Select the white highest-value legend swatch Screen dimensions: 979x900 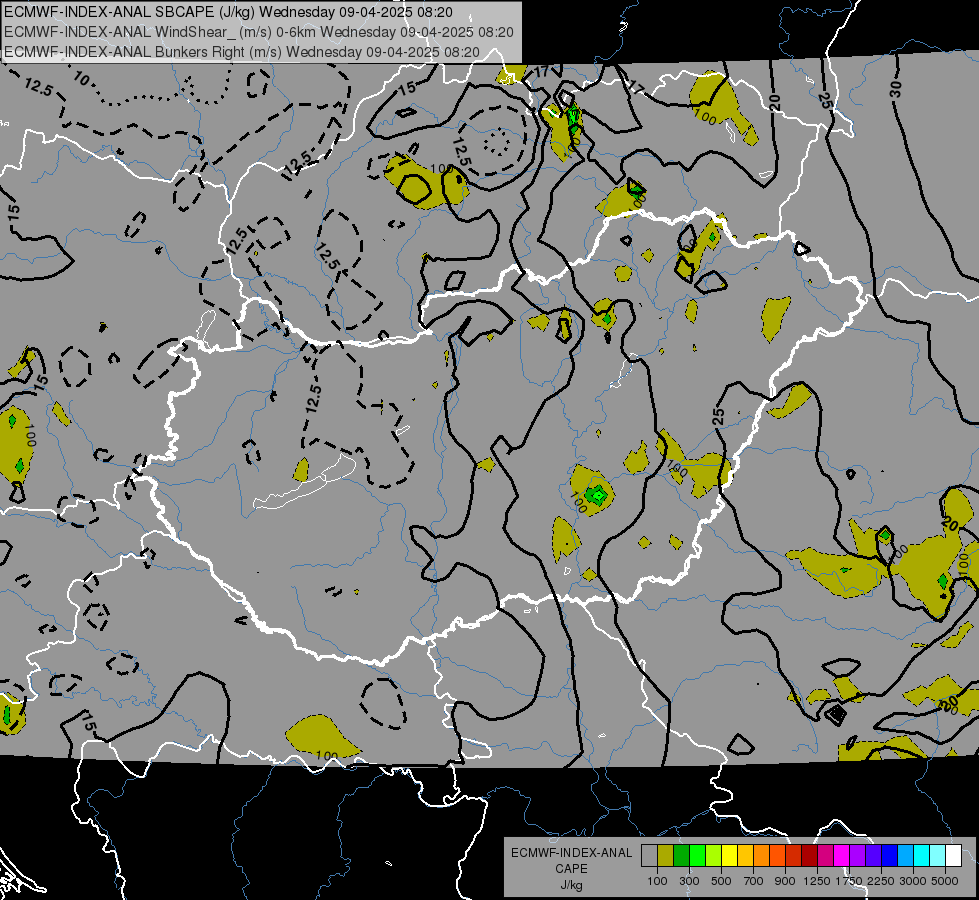[x=953, y=855]
